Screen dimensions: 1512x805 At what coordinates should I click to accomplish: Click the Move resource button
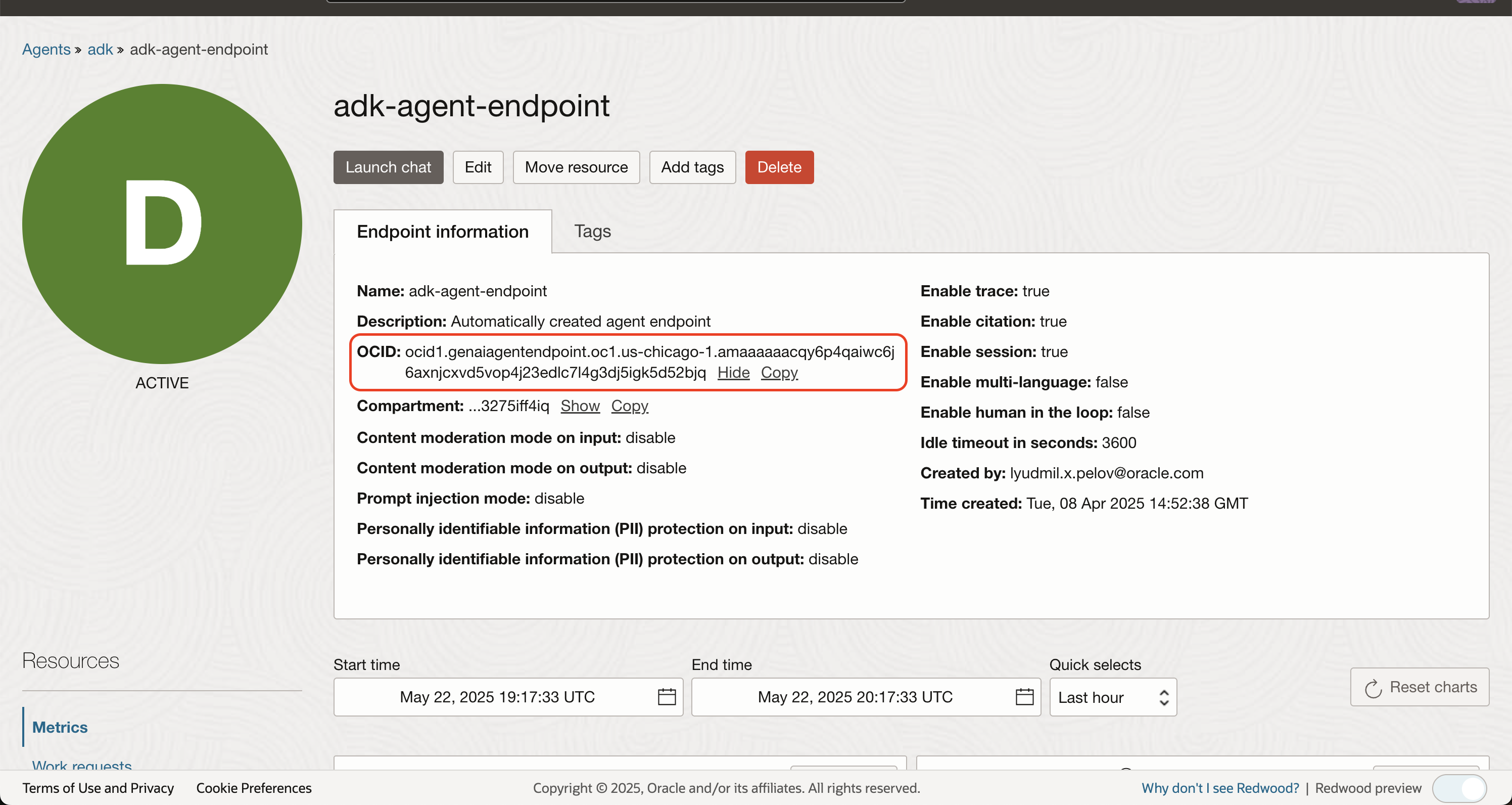[x=576, y=167]
